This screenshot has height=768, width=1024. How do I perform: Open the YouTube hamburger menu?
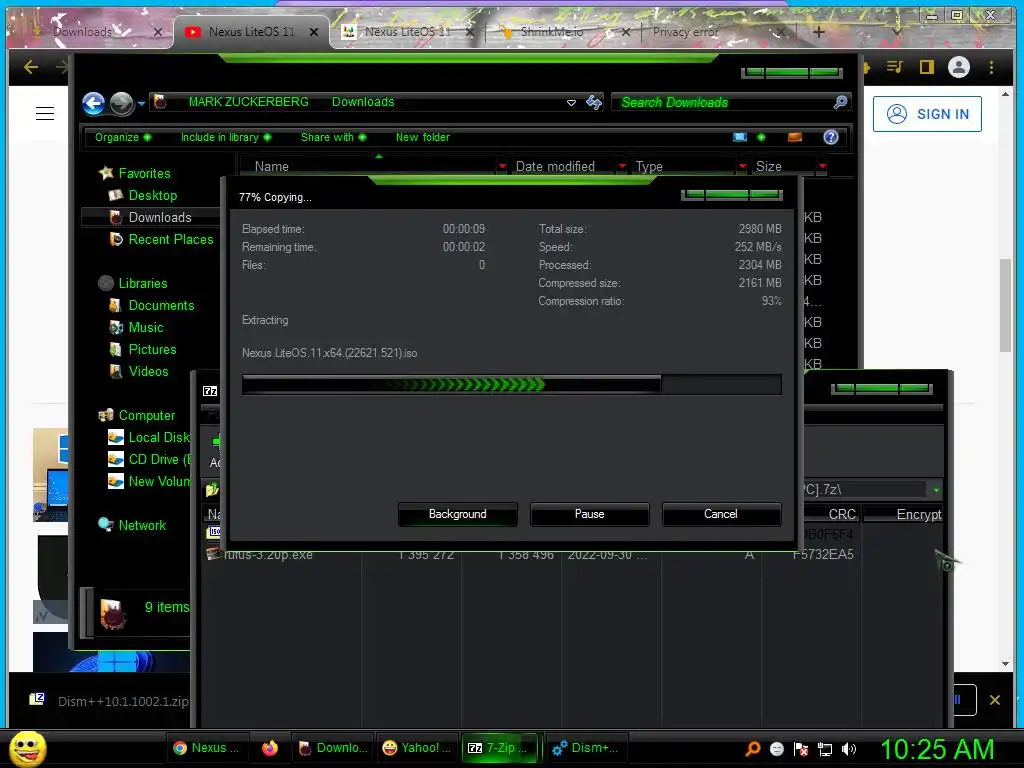(44, 114)
